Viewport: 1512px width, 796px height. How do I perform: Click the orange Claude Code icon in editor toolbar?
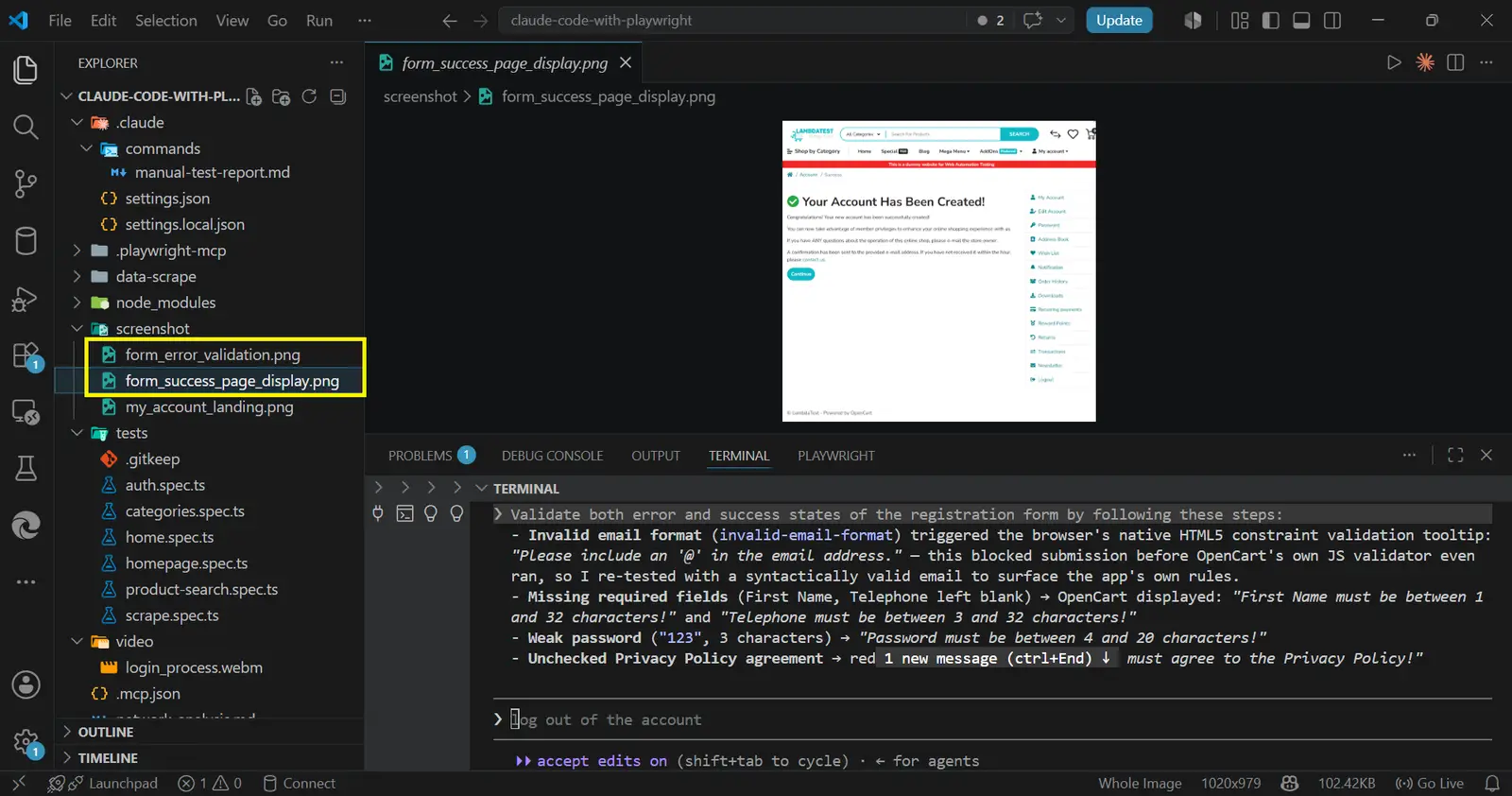1425,62
